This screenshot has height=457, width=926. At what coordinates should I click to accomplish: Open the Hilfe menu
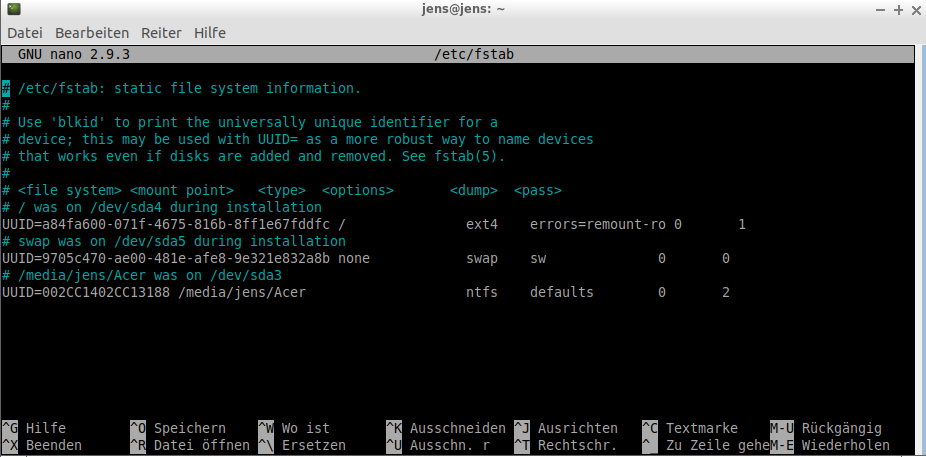click(210, 33)
